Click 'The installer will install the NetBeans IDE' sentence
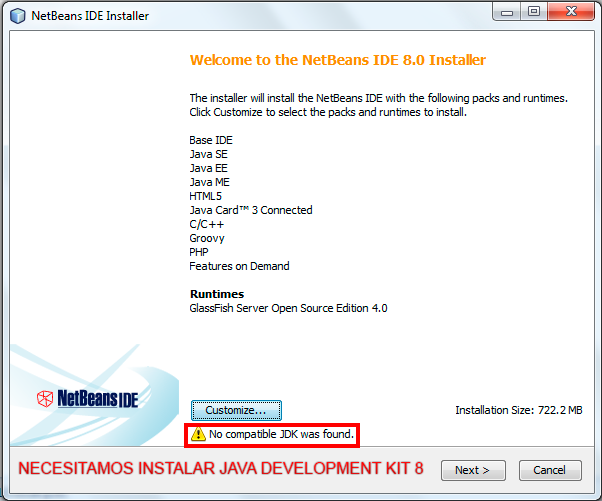The height and width of the screenshot is (501, 602). [x=378, y=98]
